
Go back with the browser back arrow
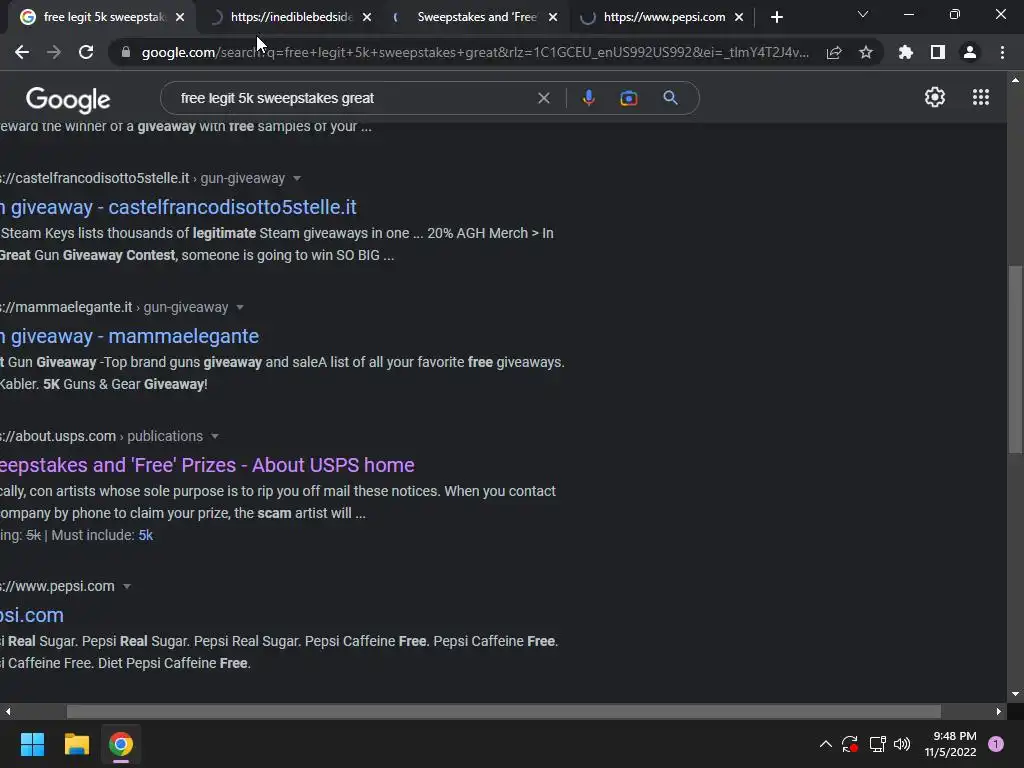click(22, 52)
